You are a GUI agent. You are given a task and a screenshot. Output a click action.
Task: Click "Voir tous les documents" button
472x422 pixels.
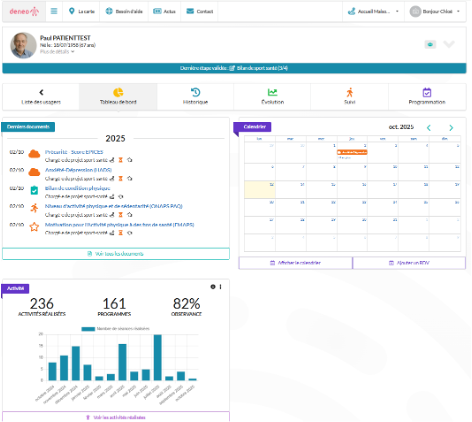[x=116, y=254]
